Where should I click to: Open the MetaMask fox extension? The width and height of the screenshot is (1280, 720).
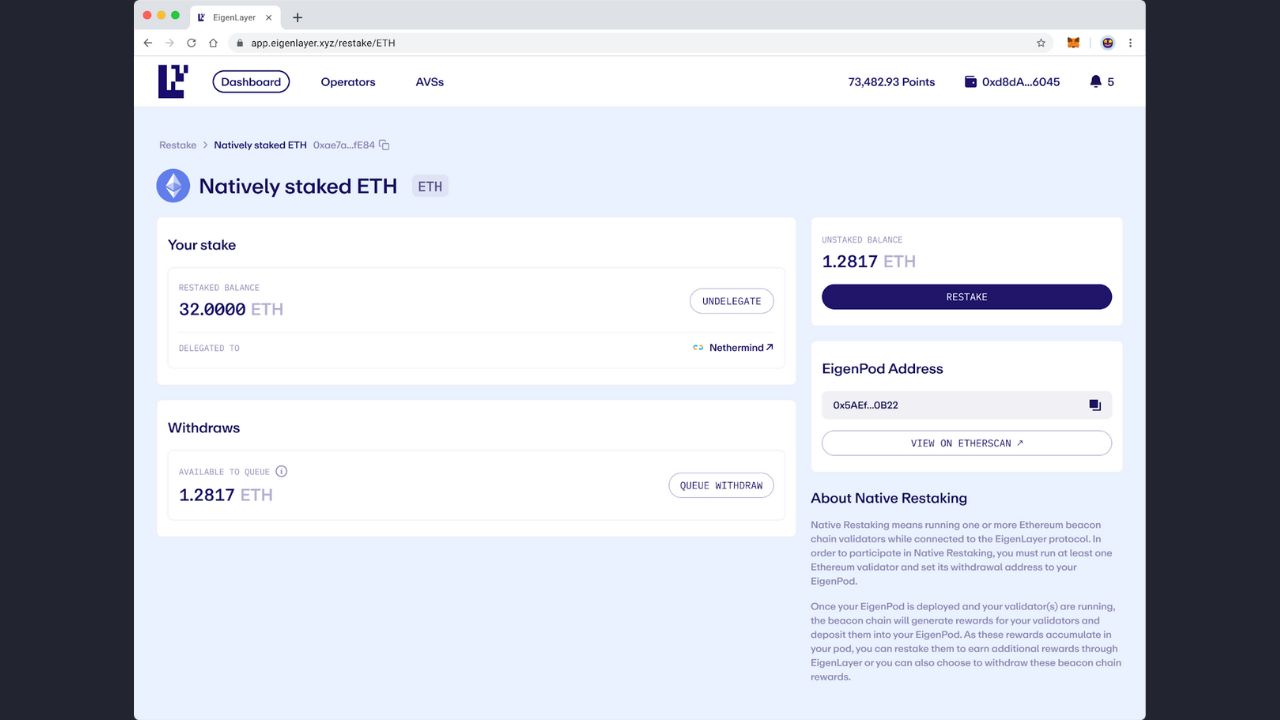[1073, 43]
